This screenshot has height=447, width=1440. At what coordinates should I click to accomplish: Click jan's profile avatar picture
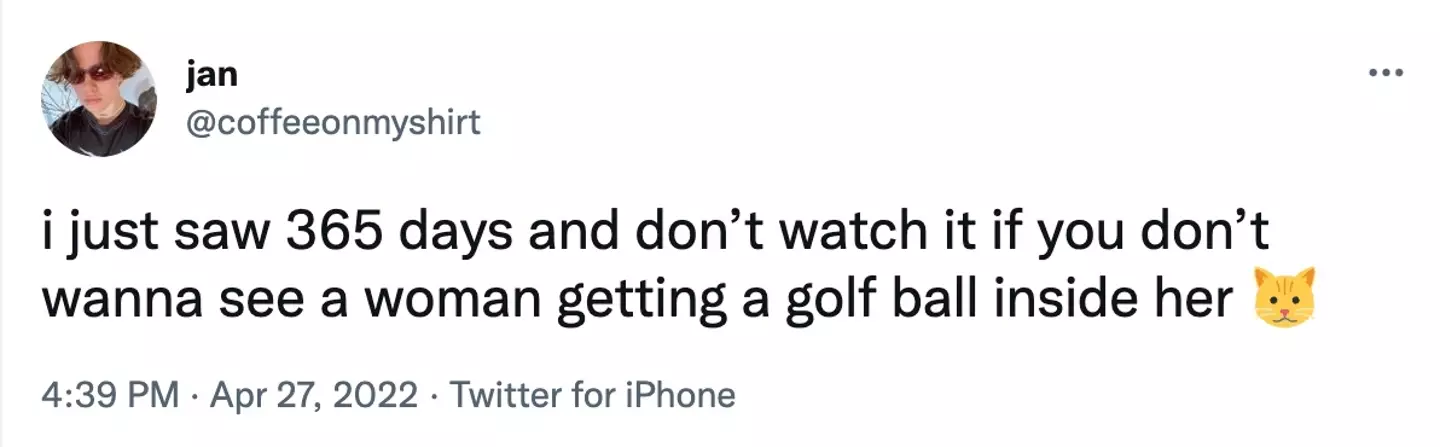point(98,100)
